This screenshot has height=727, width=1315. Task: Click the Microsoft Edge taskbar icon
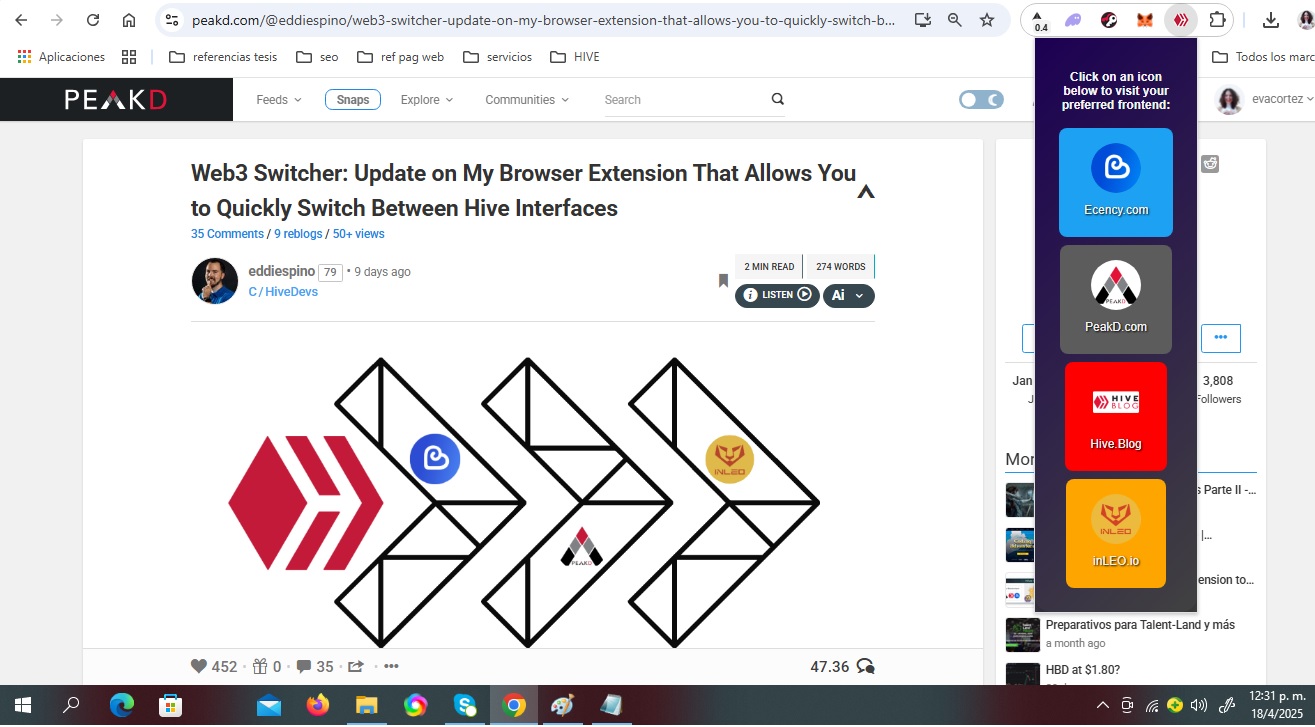pyautogui.click(x=122, y=705)
